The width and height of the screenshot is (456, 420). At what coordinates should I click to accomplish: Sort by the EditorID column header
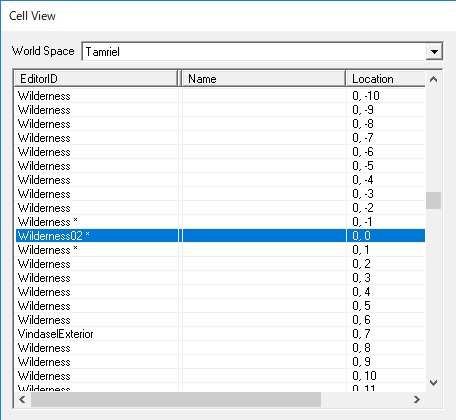(96, 79)
